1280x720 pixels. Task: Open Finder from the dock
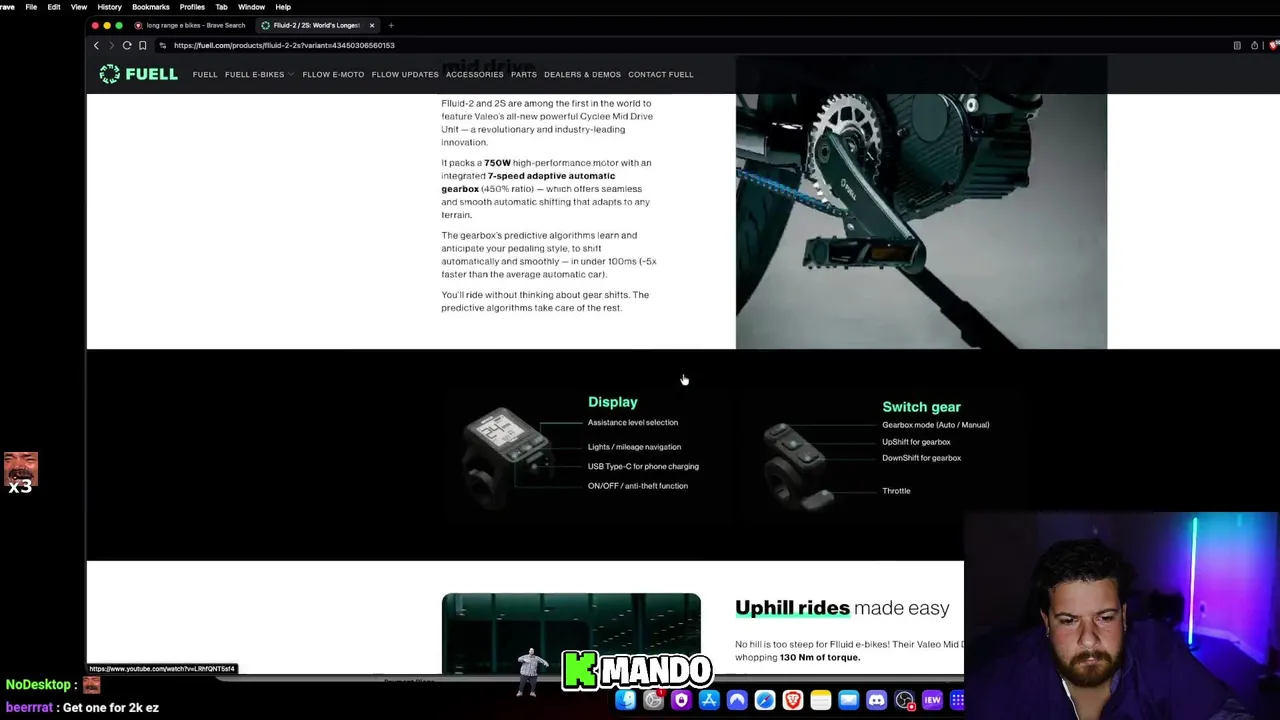click(626, 700)
